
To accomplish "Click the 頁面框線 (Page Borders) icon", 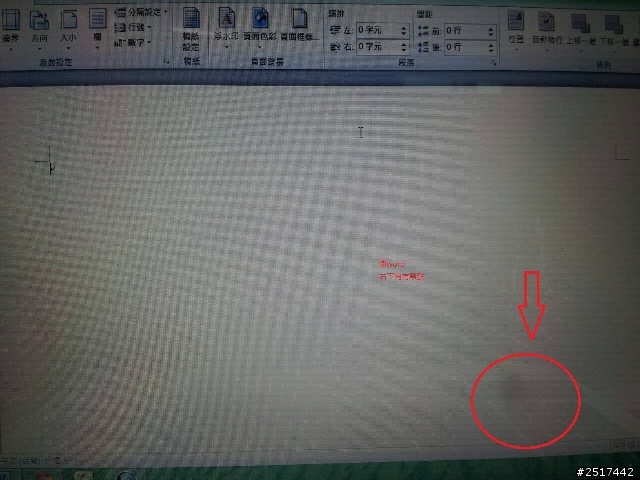I will coord(300,25).
